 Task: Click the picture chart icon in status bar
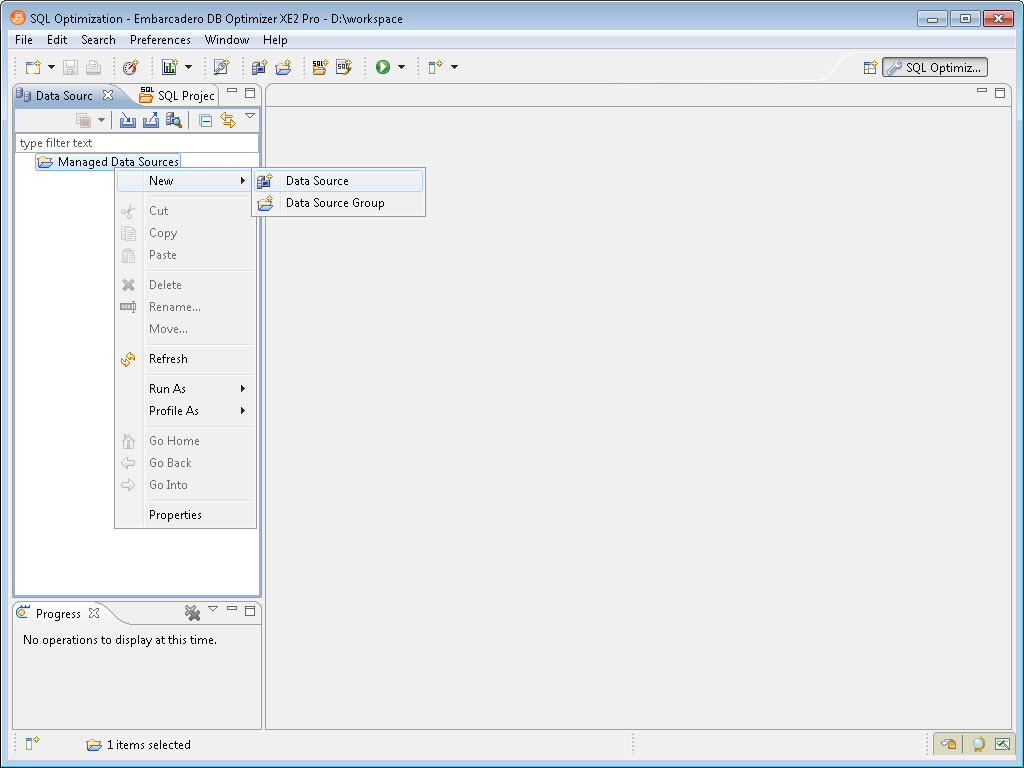coord(1002,744)
